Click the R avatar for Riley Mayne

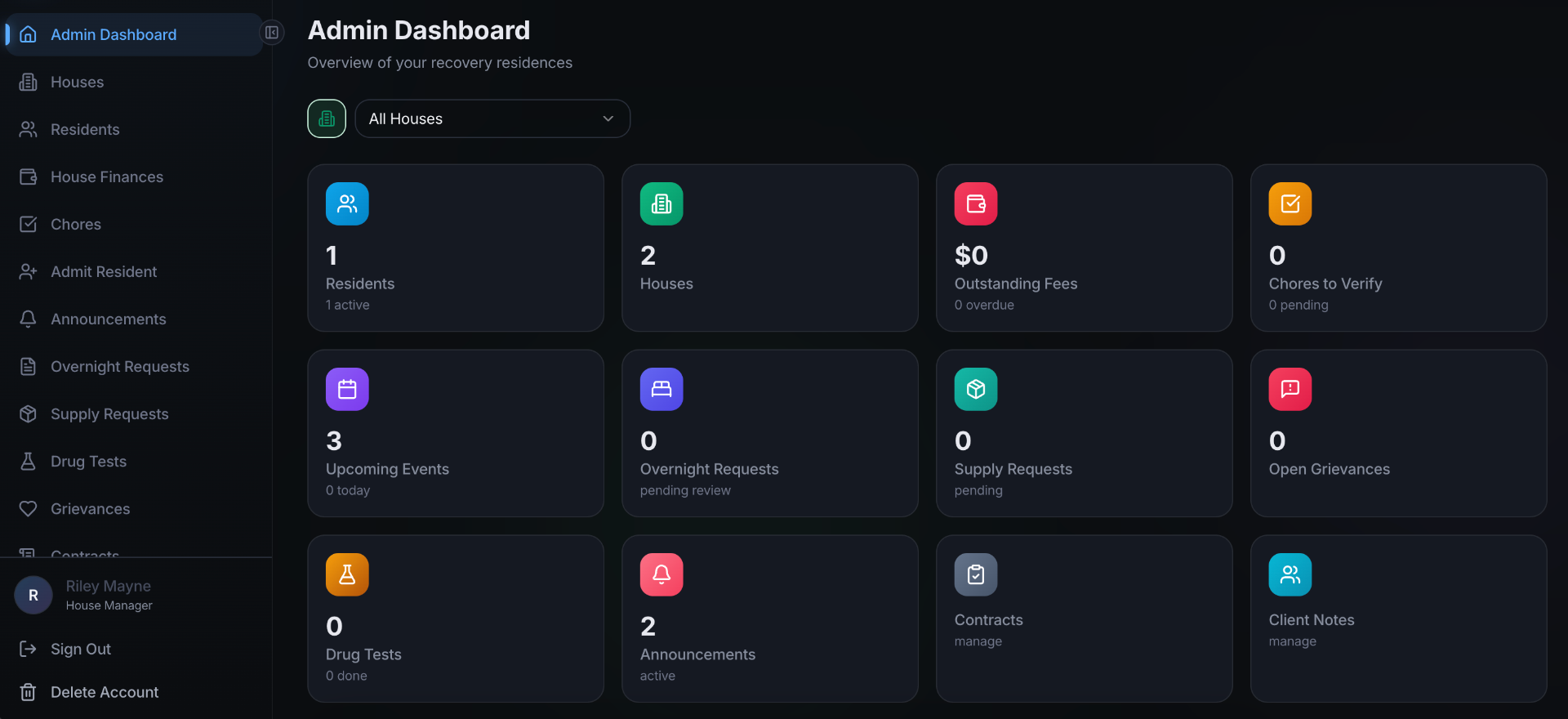click(33, 595)
